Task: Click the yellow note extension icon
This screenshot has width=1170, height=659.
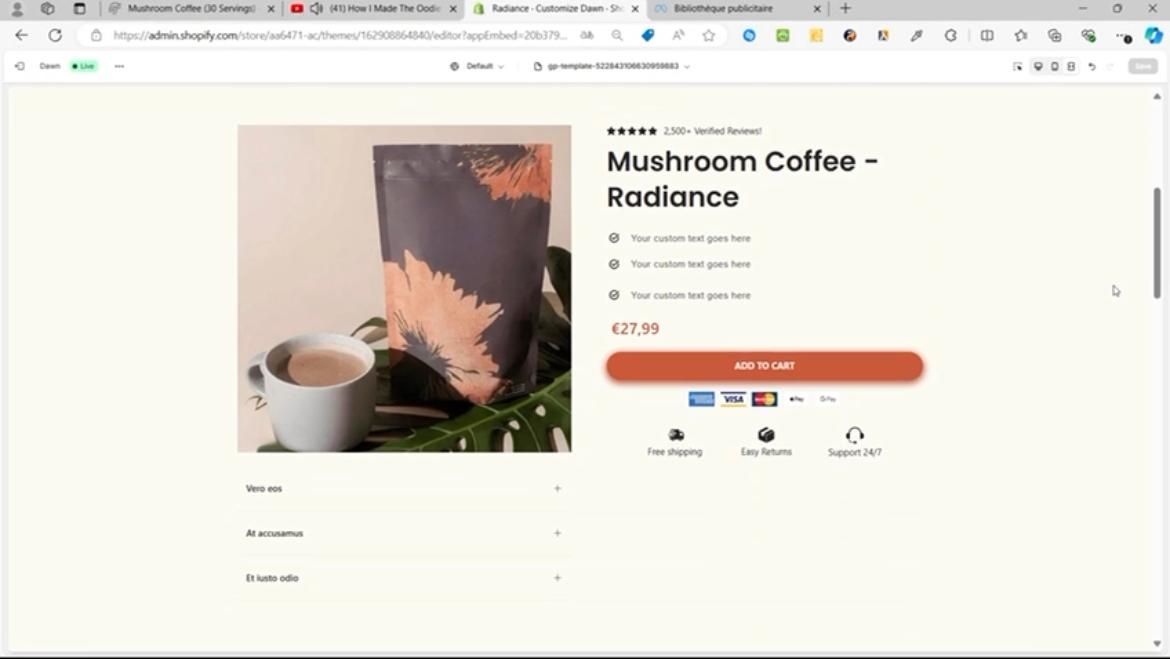Action: pos(816,35)
